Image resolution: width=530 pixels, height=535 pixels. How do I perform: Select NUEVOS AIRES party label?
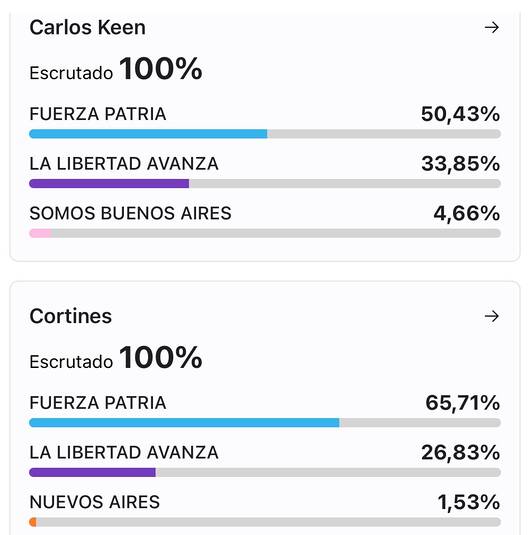click(x=95, y=502)
